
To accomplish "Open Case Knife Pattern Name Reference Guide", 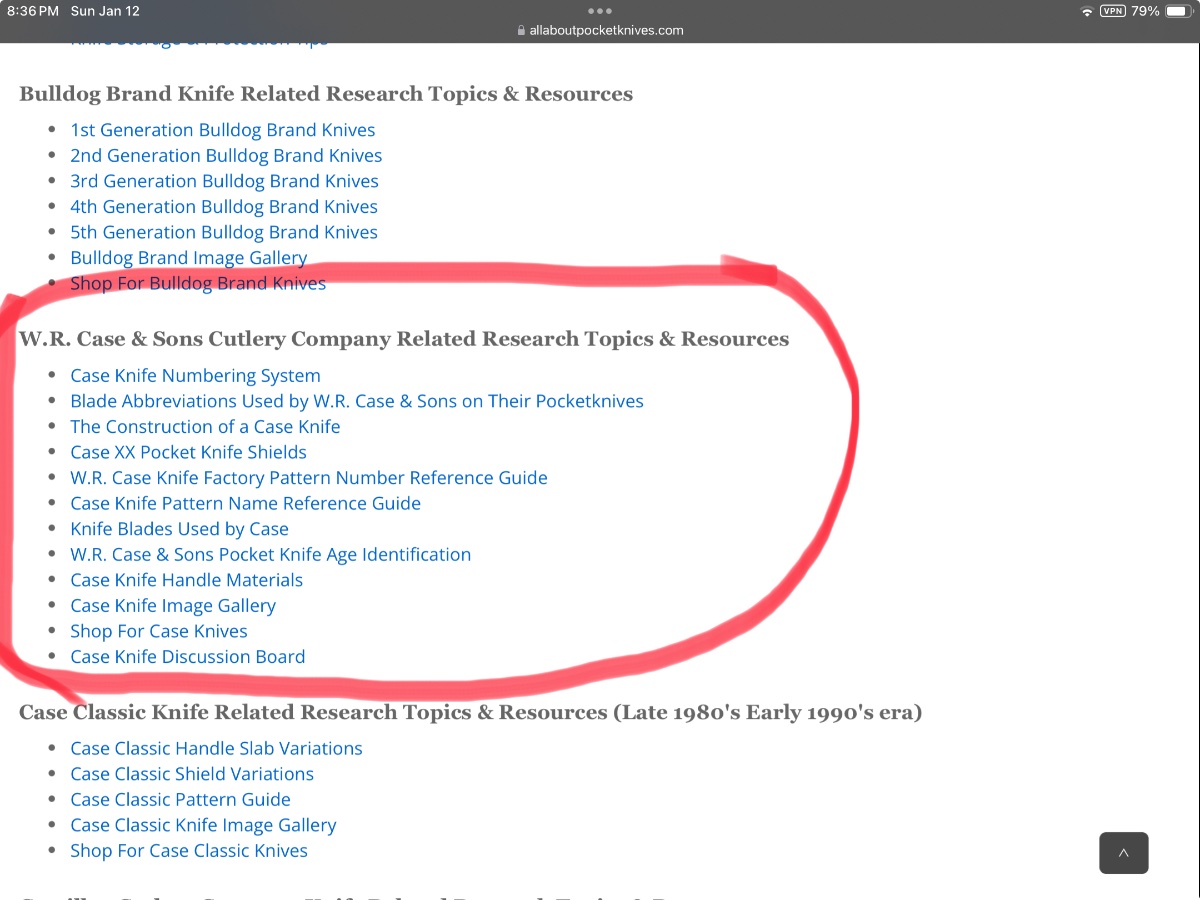I will [245, 503].
